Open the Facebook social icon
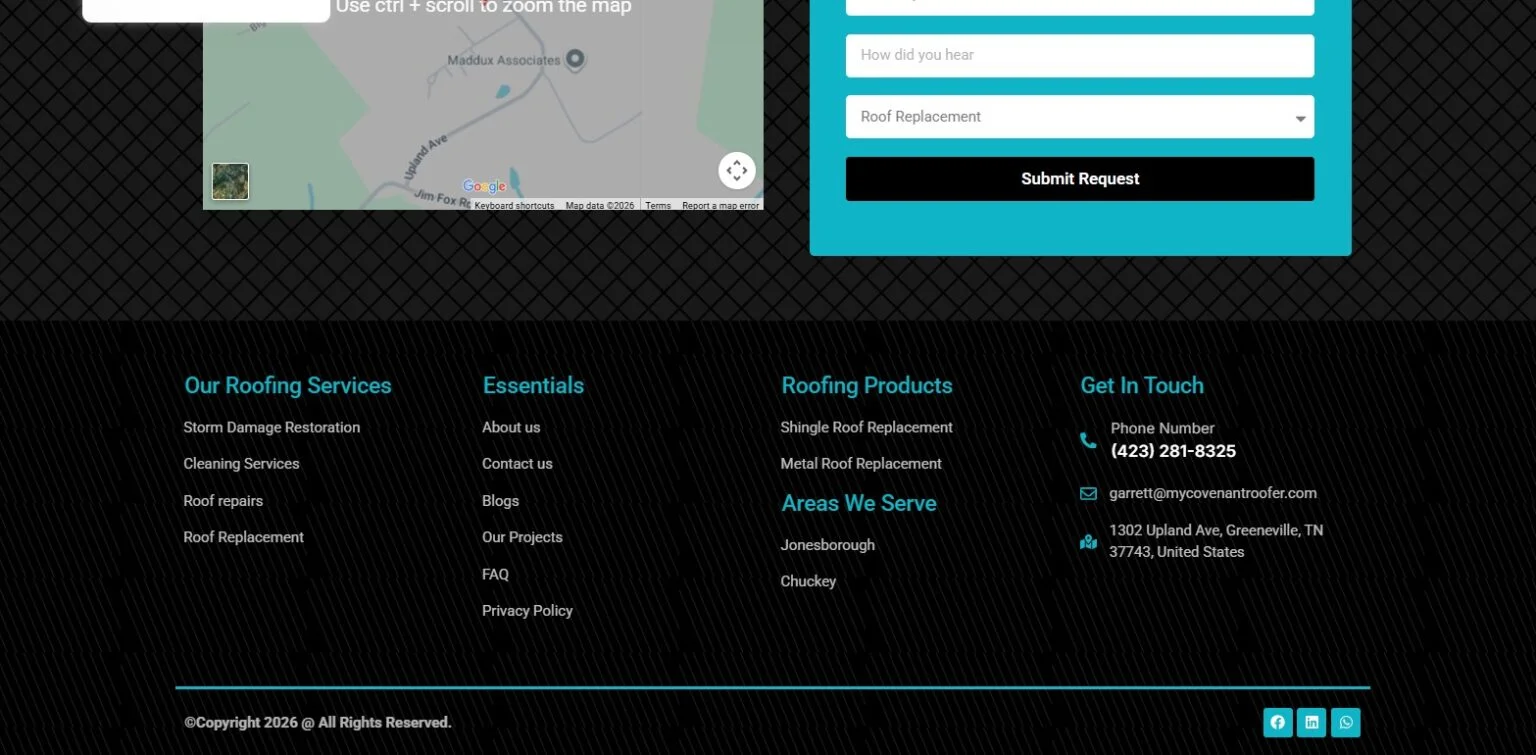This screenshot has height=755, width=1536. (x=1278, y=723)
